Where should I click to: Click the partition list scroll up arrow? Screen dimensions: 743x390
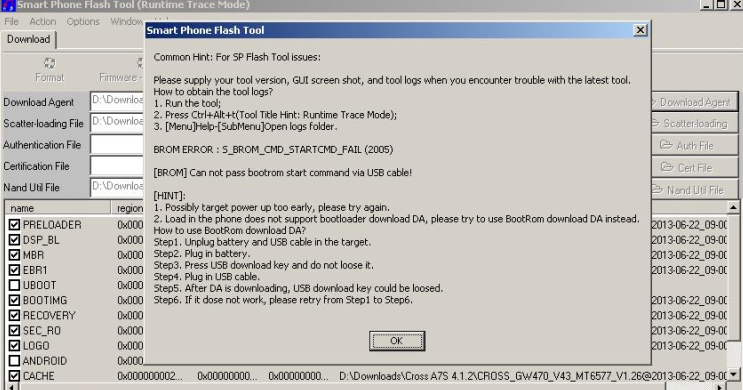733,207
